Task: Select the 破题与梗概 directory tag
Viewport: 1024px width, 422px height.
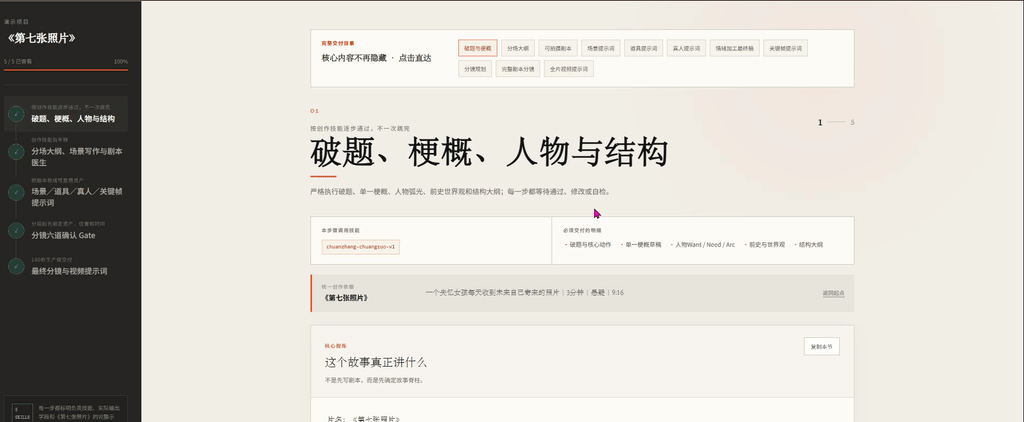Action: [477, 48]
